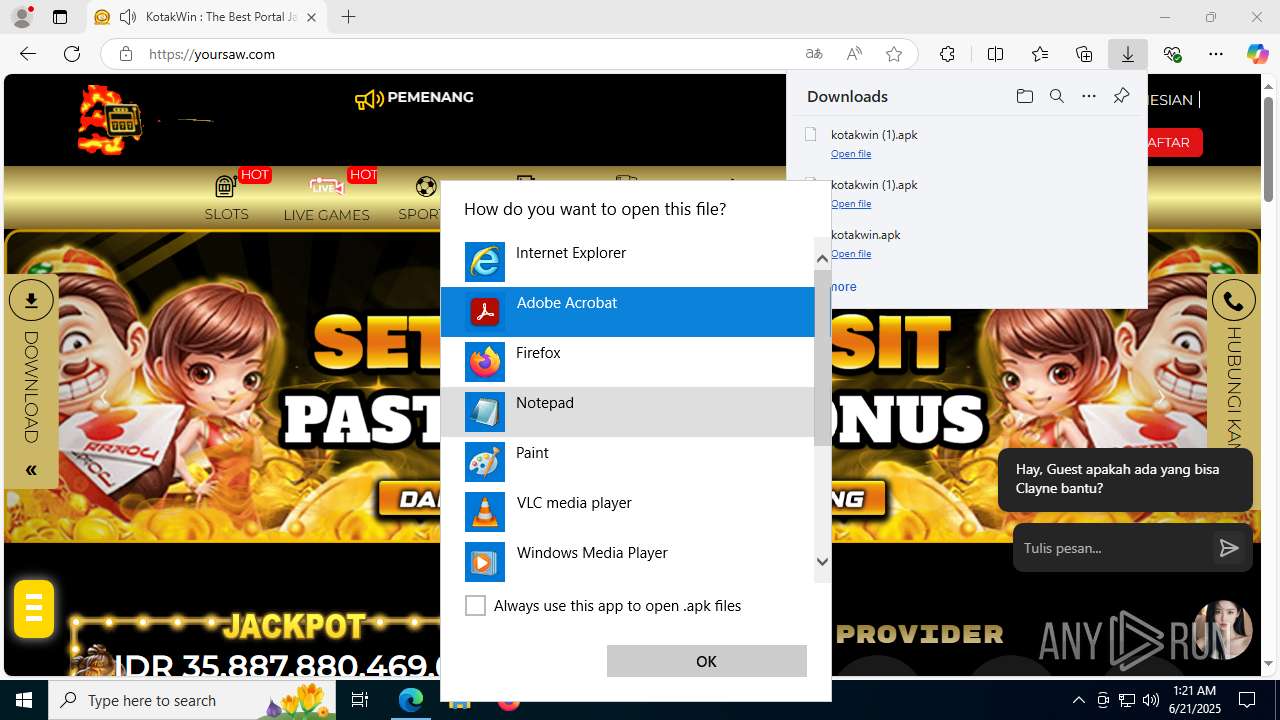Activate Read aloud icon
Screen dimensions: 1280x720
pyautogui.click(x=854, y=54)
